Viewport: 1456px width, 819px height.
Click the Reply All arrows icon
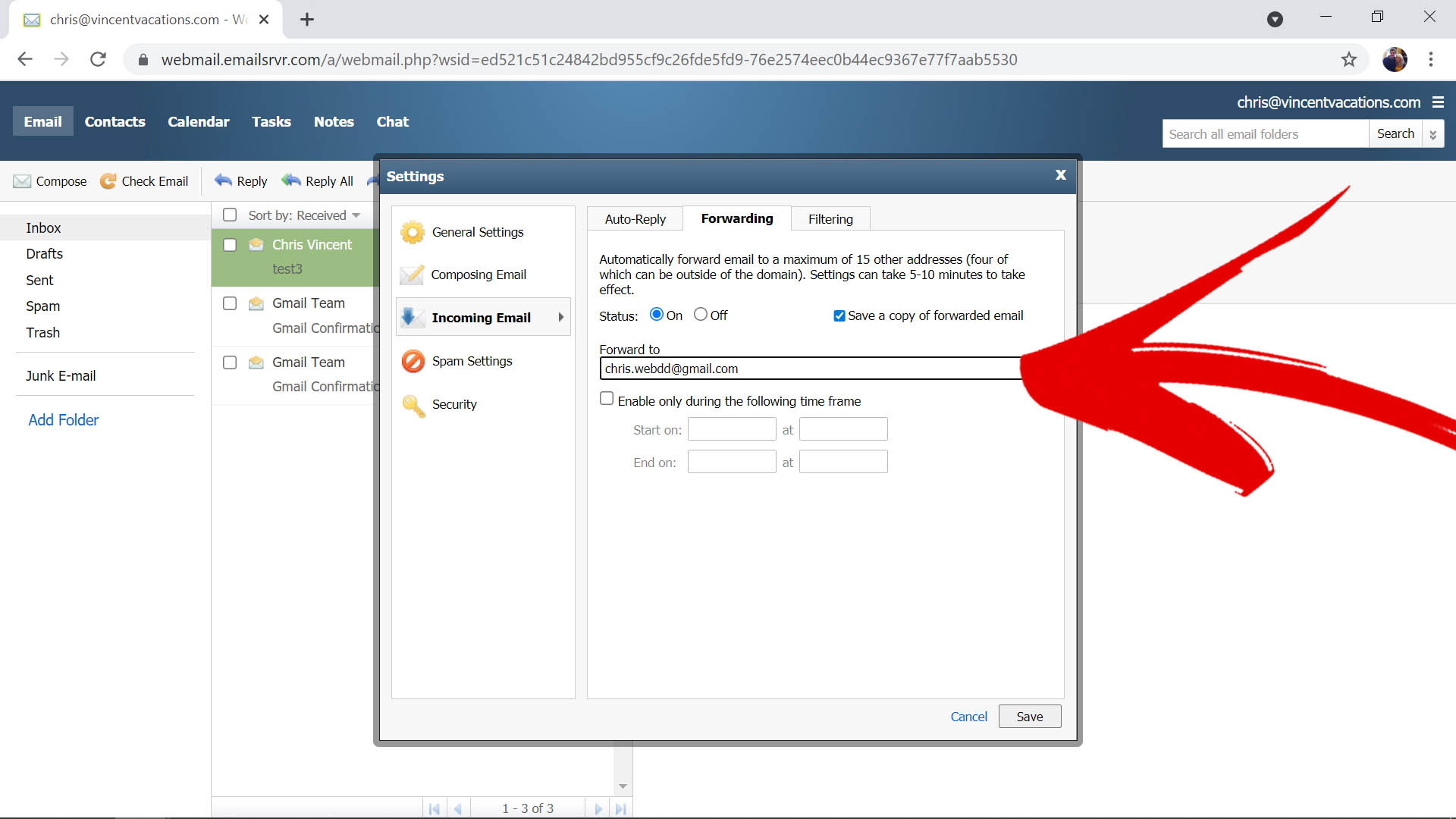(x=291, y=180)
